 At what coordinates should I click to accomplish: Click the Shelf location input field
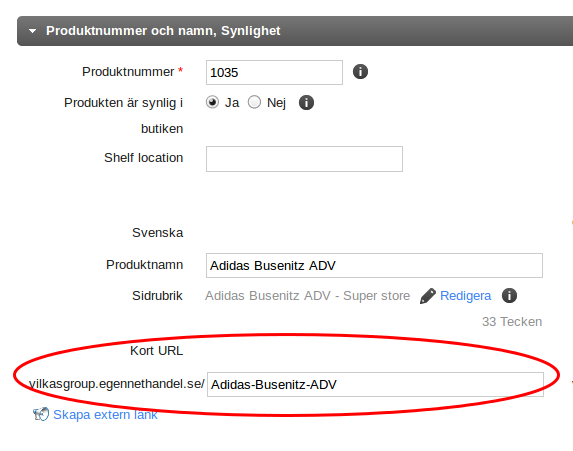(304, 159)
